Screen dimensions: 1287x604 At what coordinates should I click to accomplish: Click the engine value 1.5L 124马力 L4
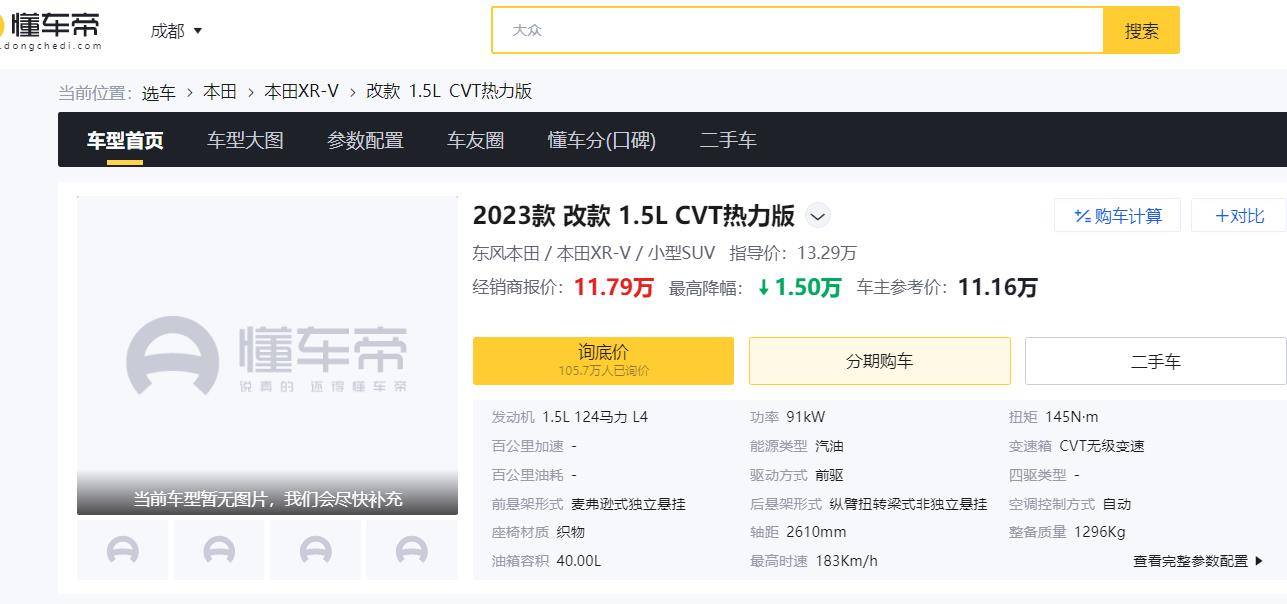tap(595, 417)
